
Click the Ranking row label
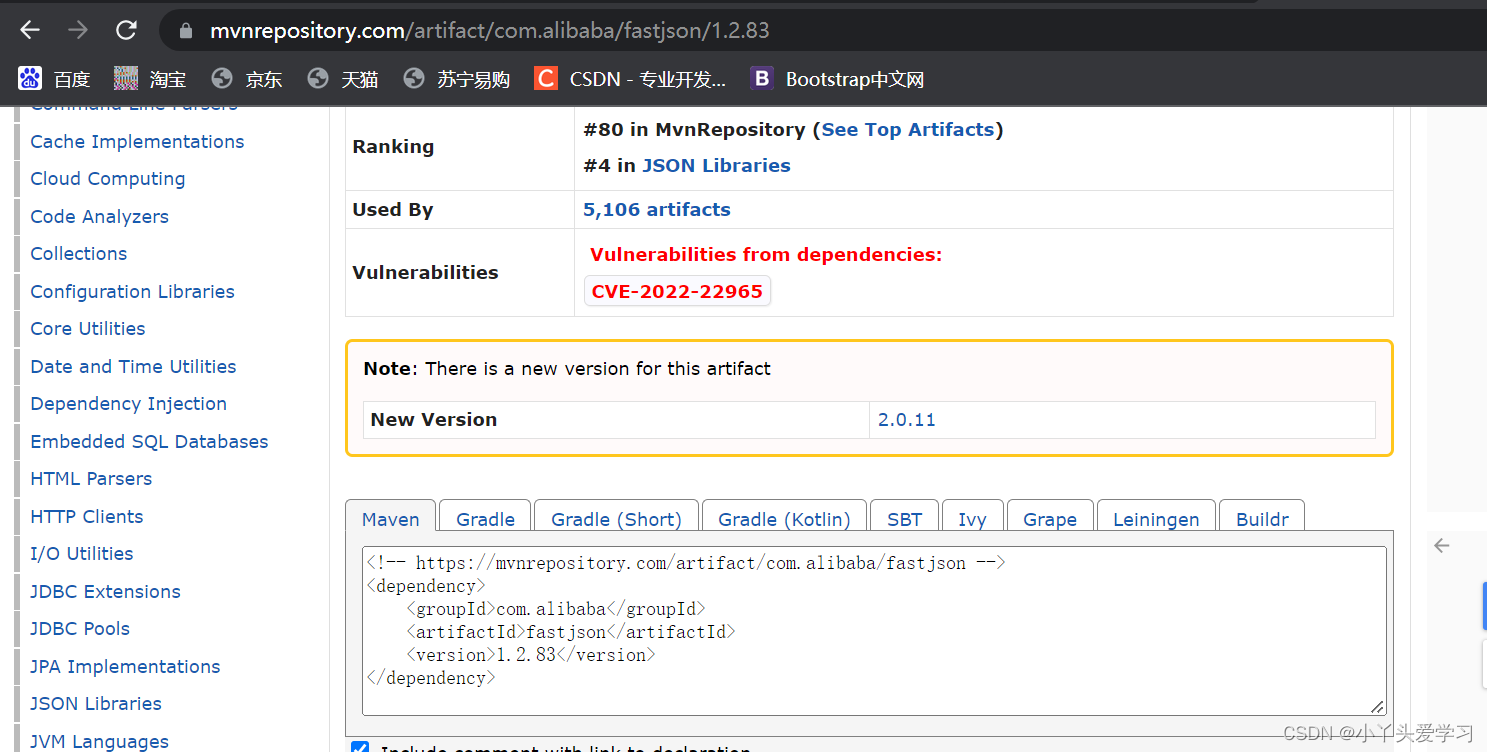pos(393,146)
